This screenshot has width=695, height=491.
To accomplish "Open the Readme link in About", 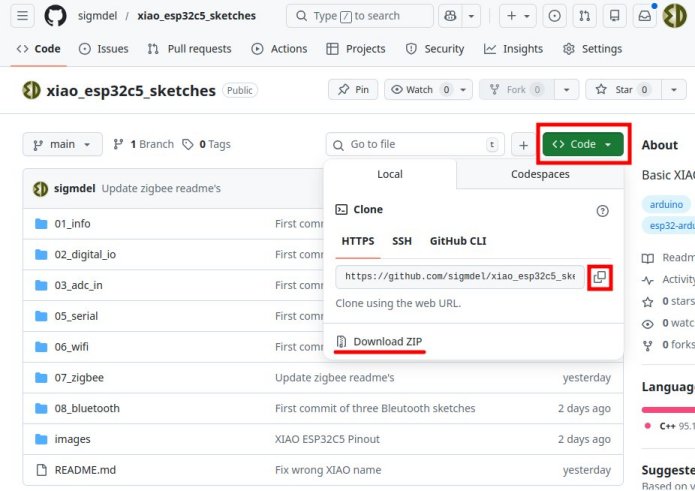I will [668, 257].
